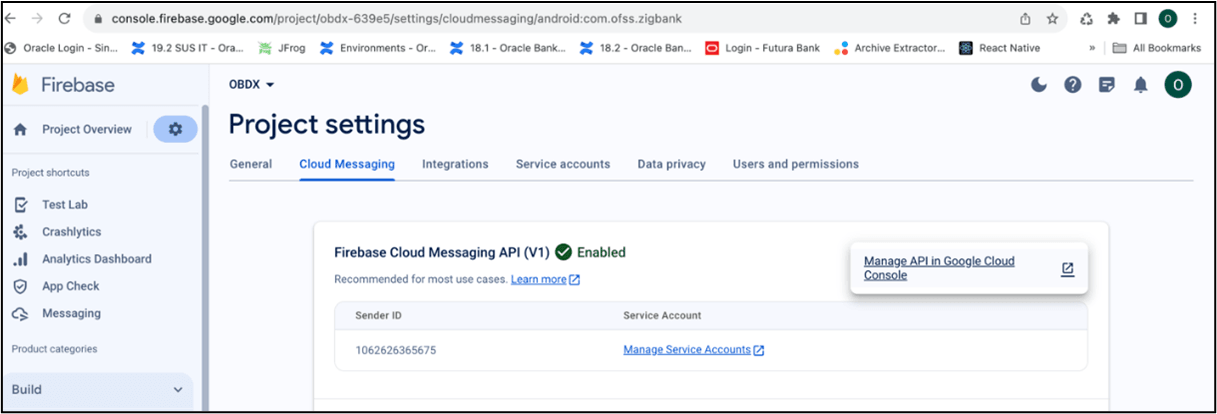Click the Product categories label
The image size is (1217, 414).
54,349
